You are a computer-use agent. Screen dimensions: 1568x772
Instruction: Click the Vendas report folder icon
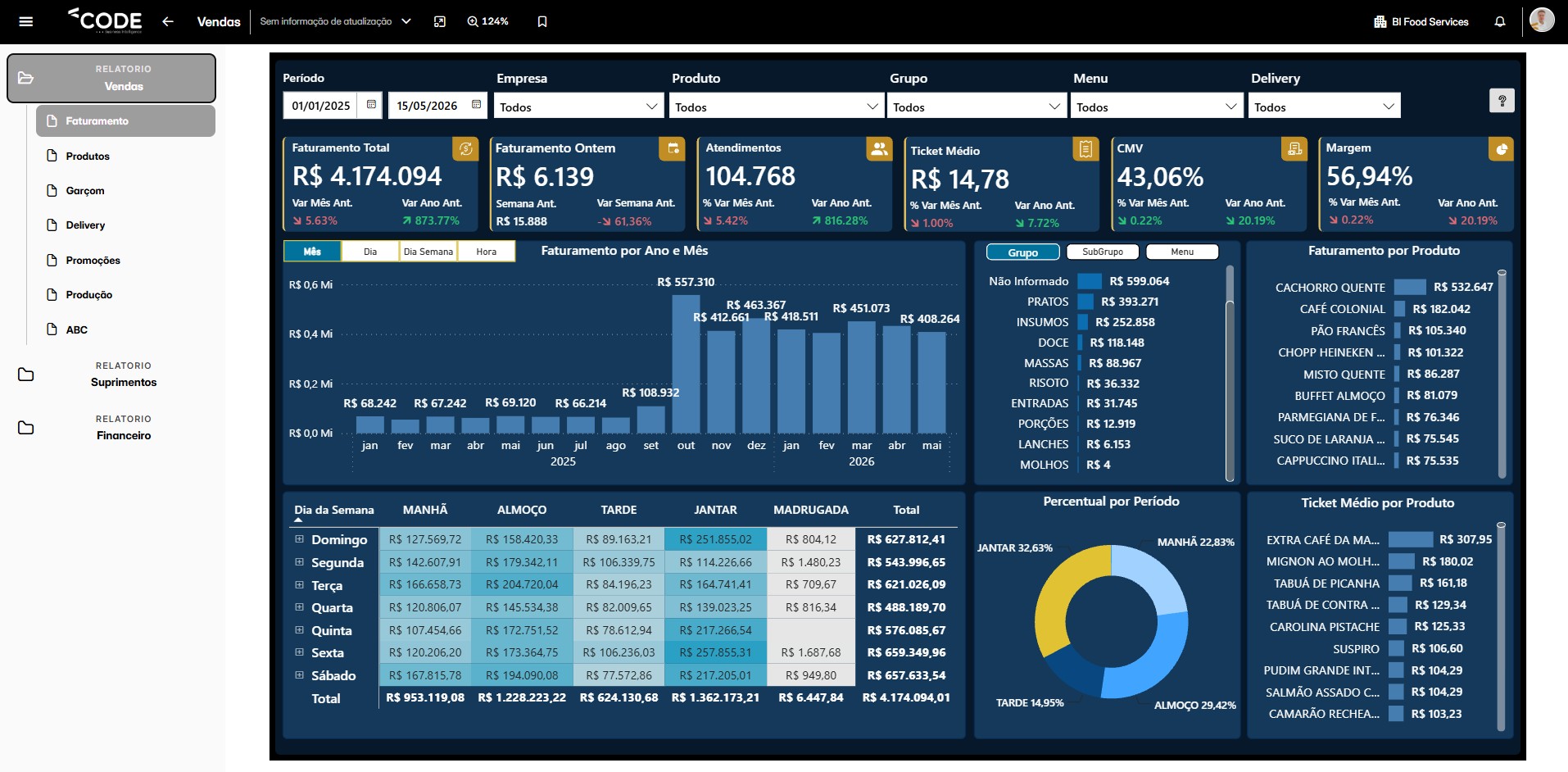26,78
